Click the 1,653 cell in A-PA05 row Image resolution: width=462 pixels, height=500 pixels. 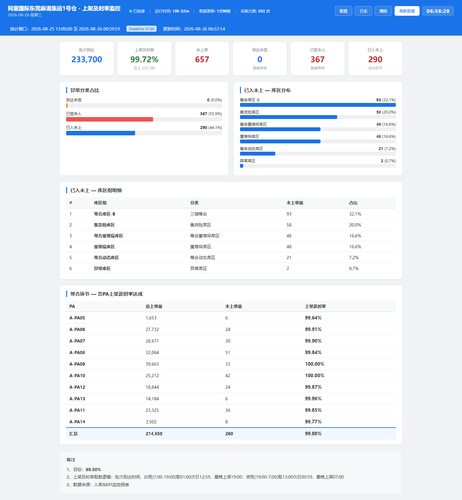[151, 318]
